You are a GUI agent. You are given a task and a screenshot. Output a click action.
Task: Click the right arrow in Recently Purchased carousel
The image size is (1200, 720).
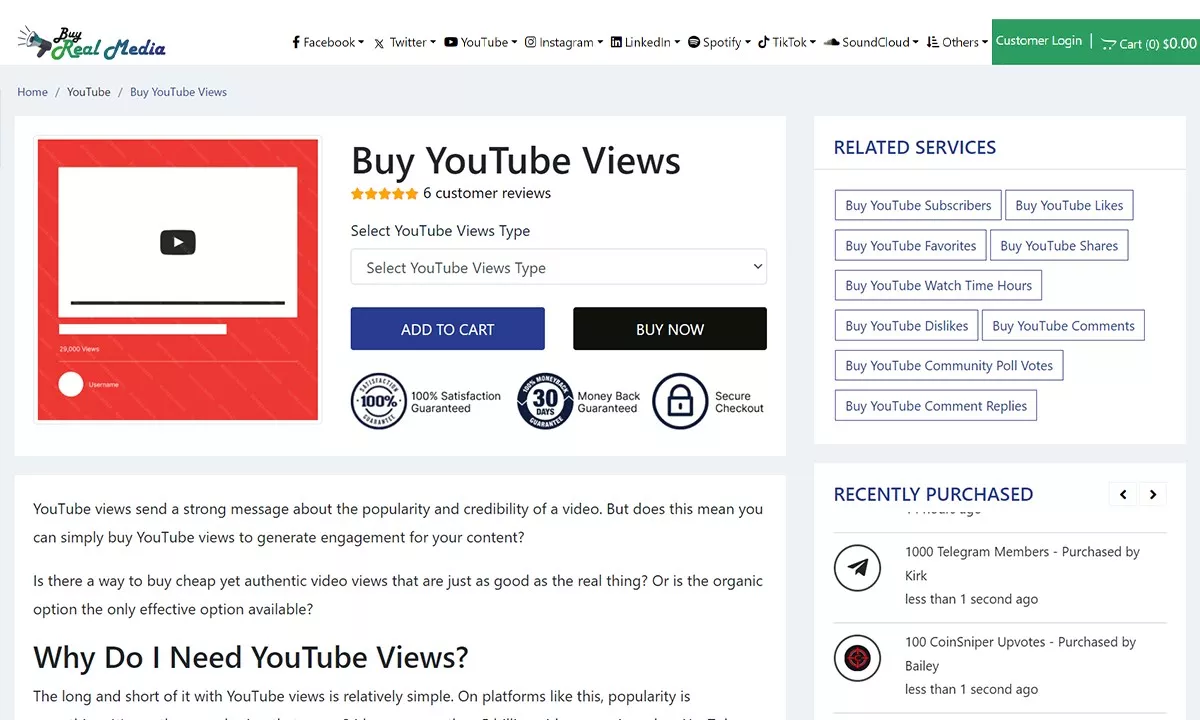click(x=1153, y=494)
